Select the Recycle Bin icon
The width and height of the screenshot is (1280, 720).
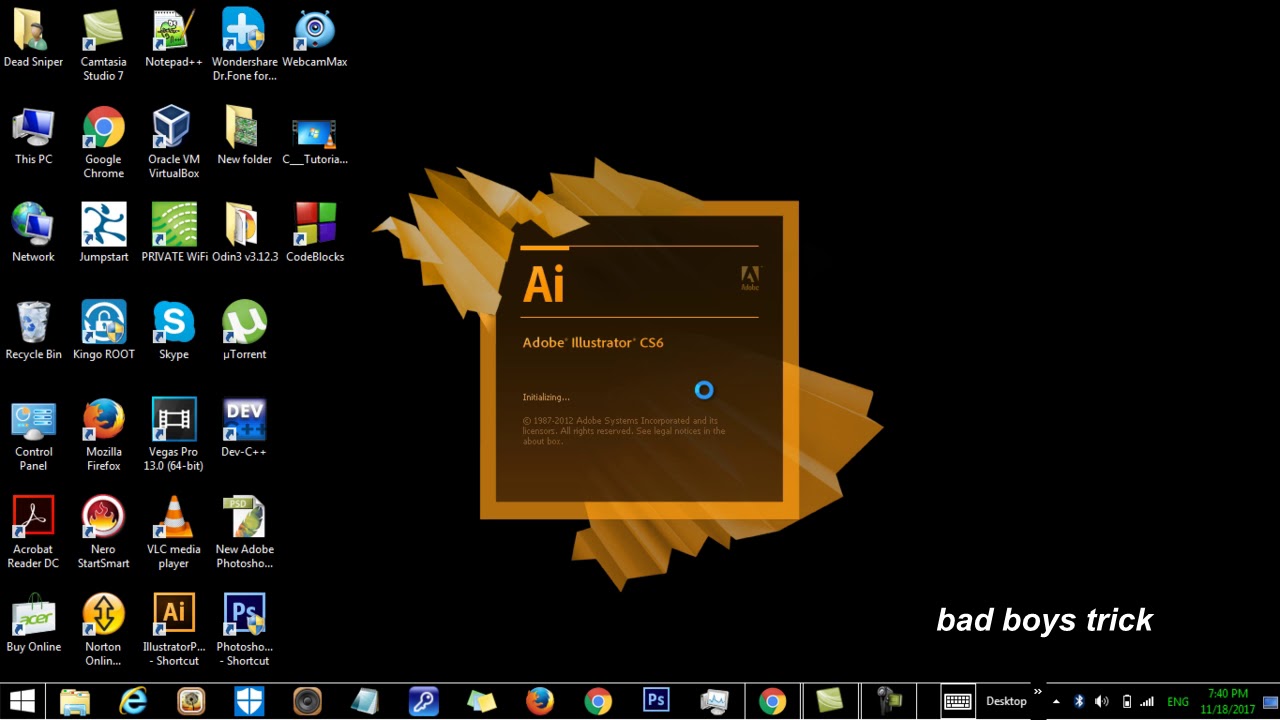tap(33, 331)
